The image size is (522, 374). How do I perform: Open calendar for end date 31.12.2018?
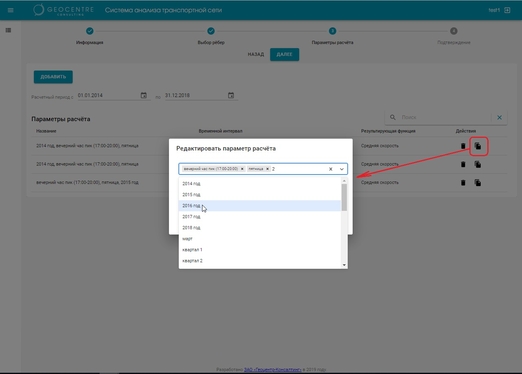(231, 95)
